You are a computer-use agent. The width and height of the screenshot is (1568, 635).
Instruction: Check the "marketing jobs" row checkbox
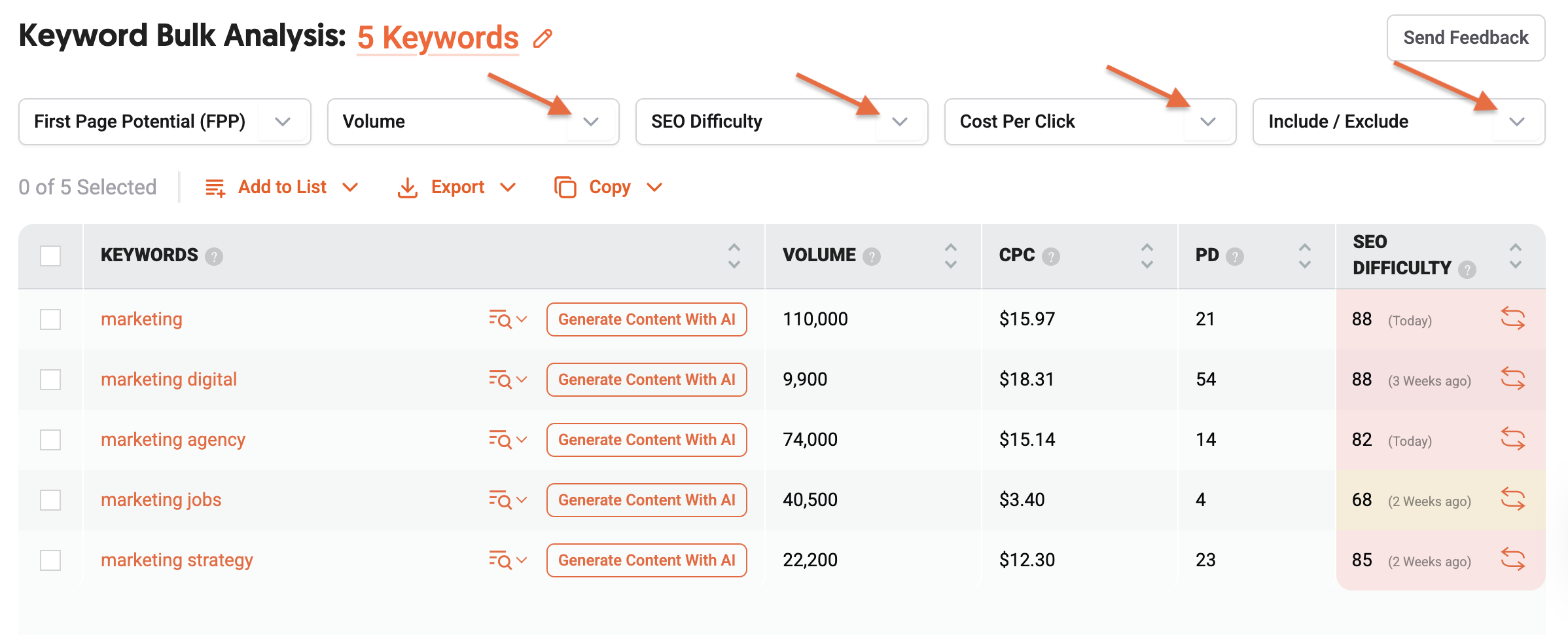point(50,500)
